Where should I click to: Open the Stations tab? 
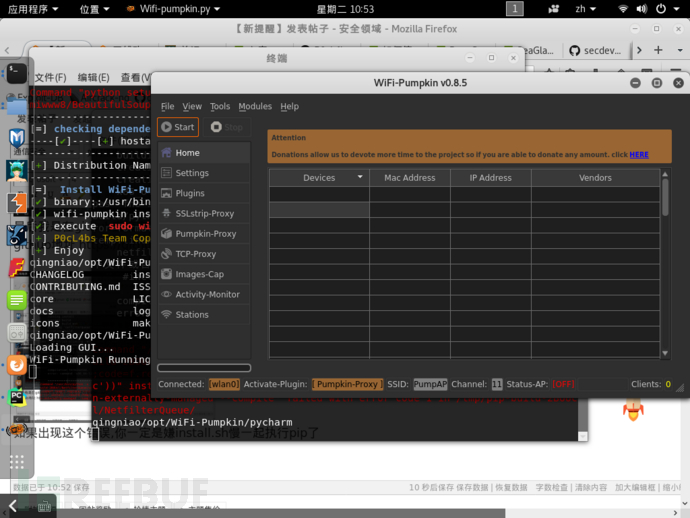click(x=204, y=315)
